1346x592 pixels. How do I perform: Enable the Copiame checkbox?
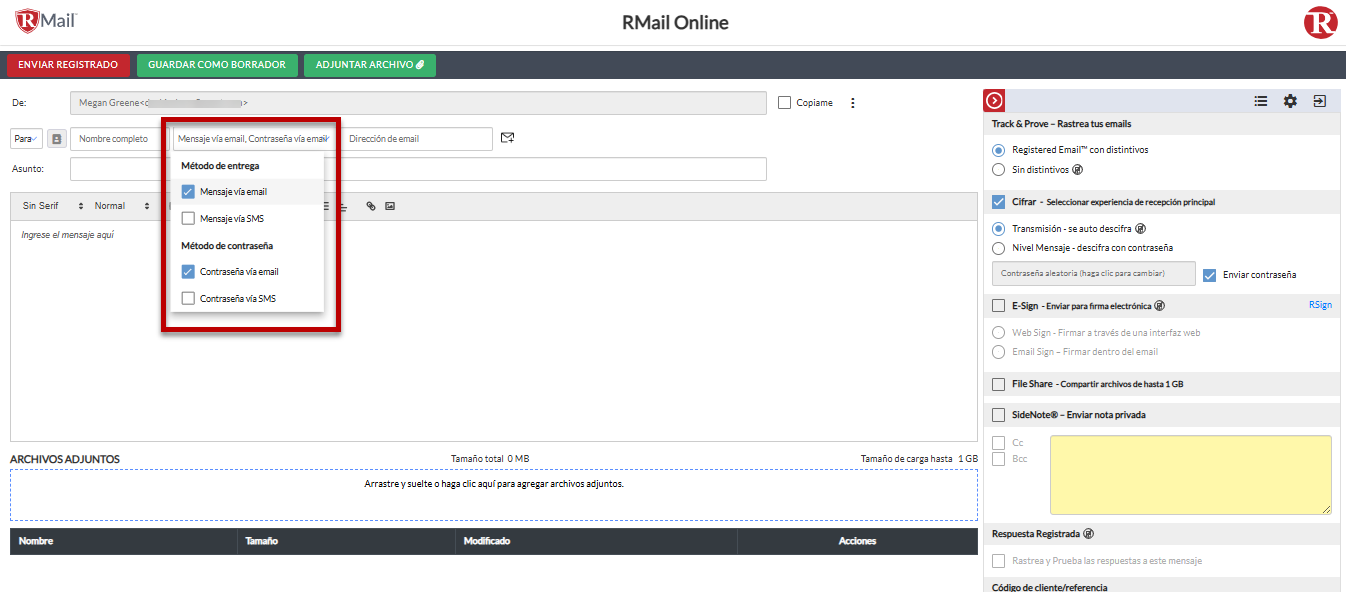pyautogui.click(x=784, y=102)
